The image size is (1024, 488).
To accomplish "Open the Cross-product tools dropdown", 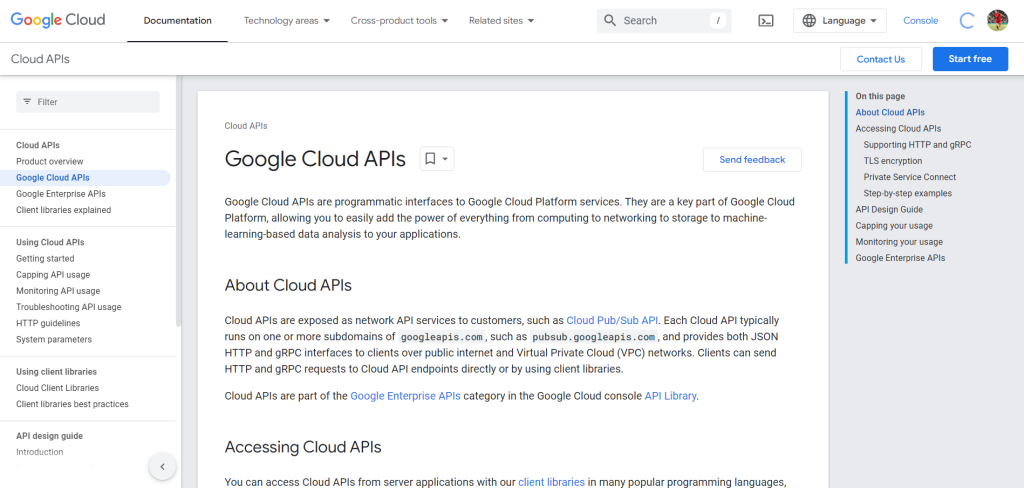I will [x=399, y=21].
